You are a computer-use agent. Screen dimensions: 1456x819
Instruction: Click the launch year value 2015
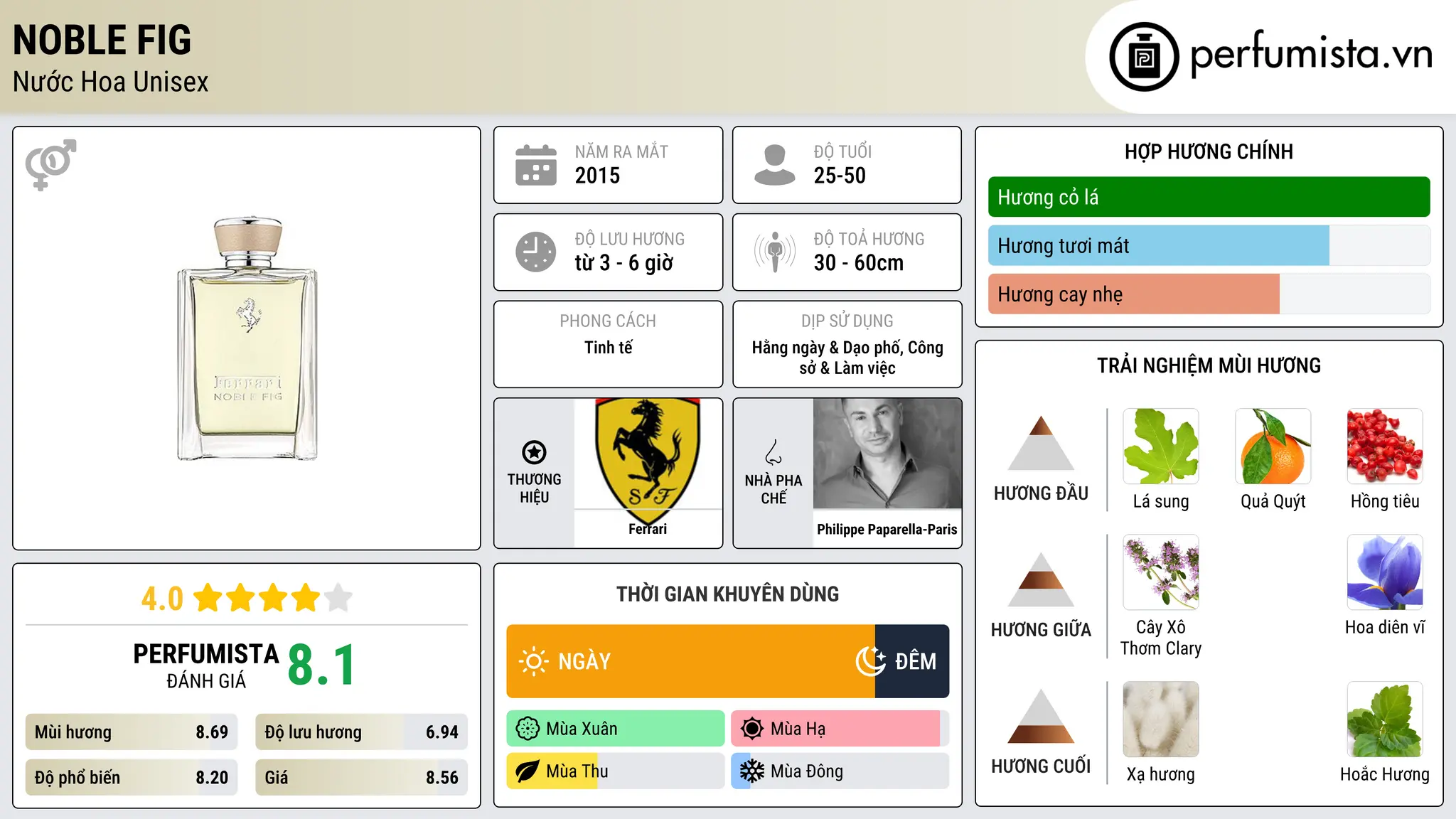[597, 176]
